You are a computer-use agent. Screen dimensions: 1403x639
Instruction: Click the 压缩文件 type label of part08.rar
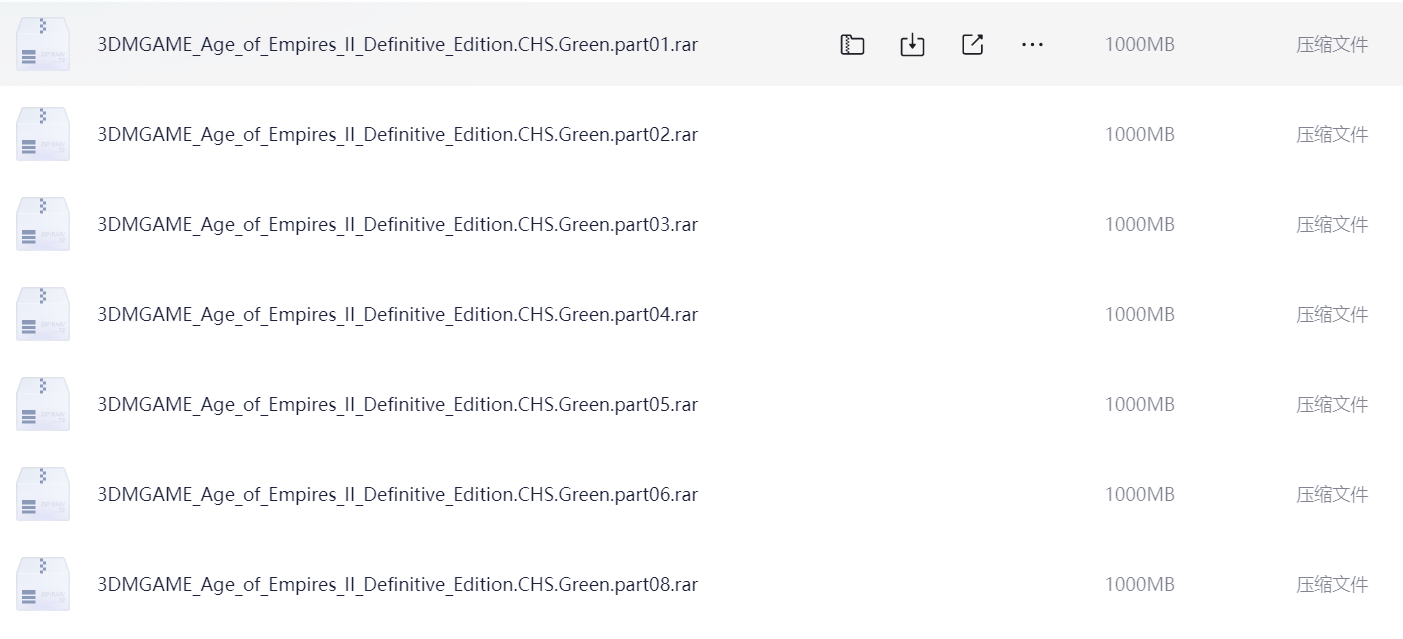1332,584
